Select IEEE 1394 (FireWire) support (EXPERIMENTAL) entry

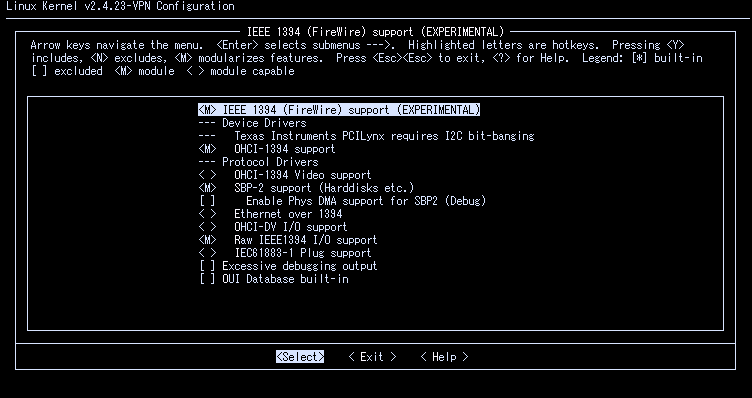(339, 110)
